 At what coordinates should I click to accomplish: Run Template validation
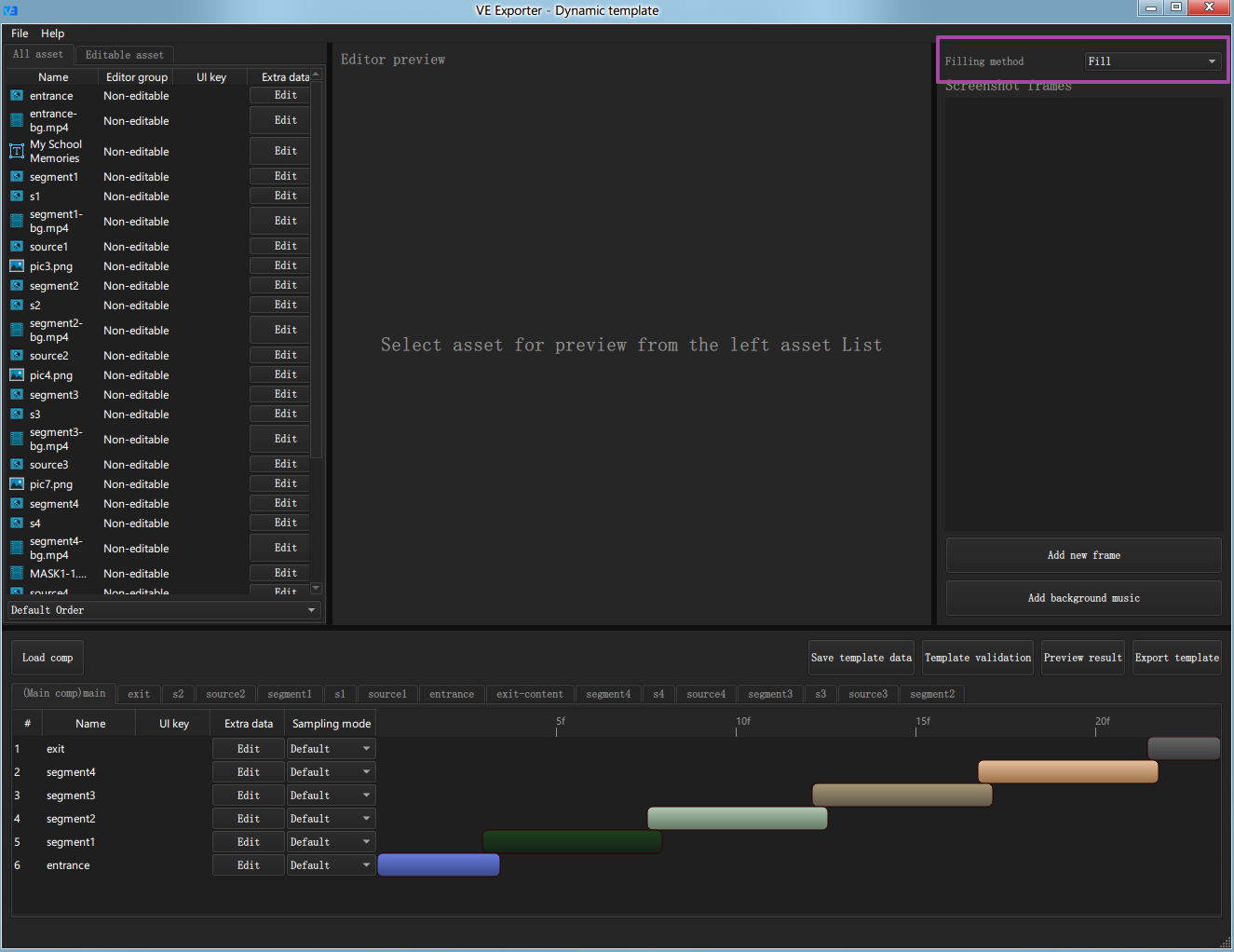coord(978,658)
